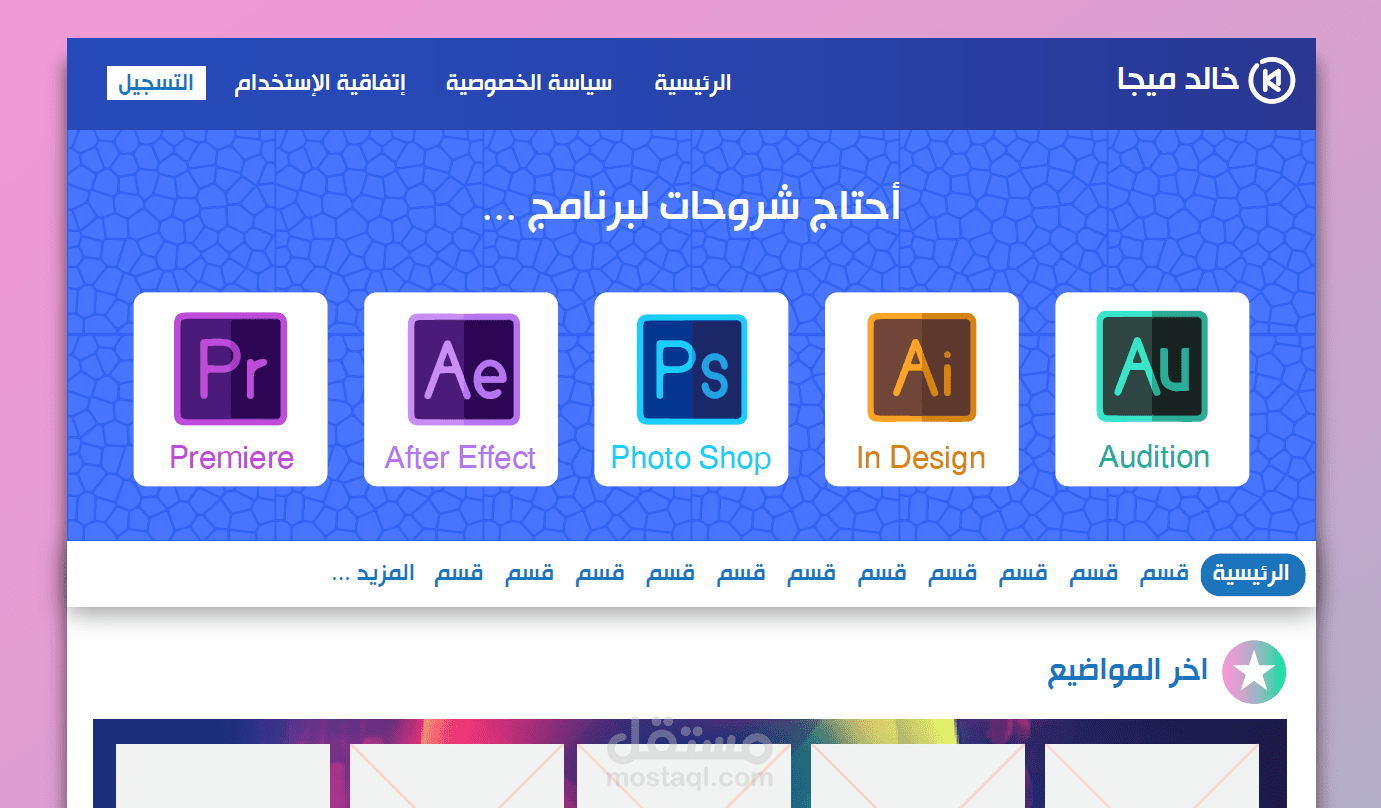Open the إتفاقية الإستخدام usage agreement link
1381x808 pixels.
320,83
